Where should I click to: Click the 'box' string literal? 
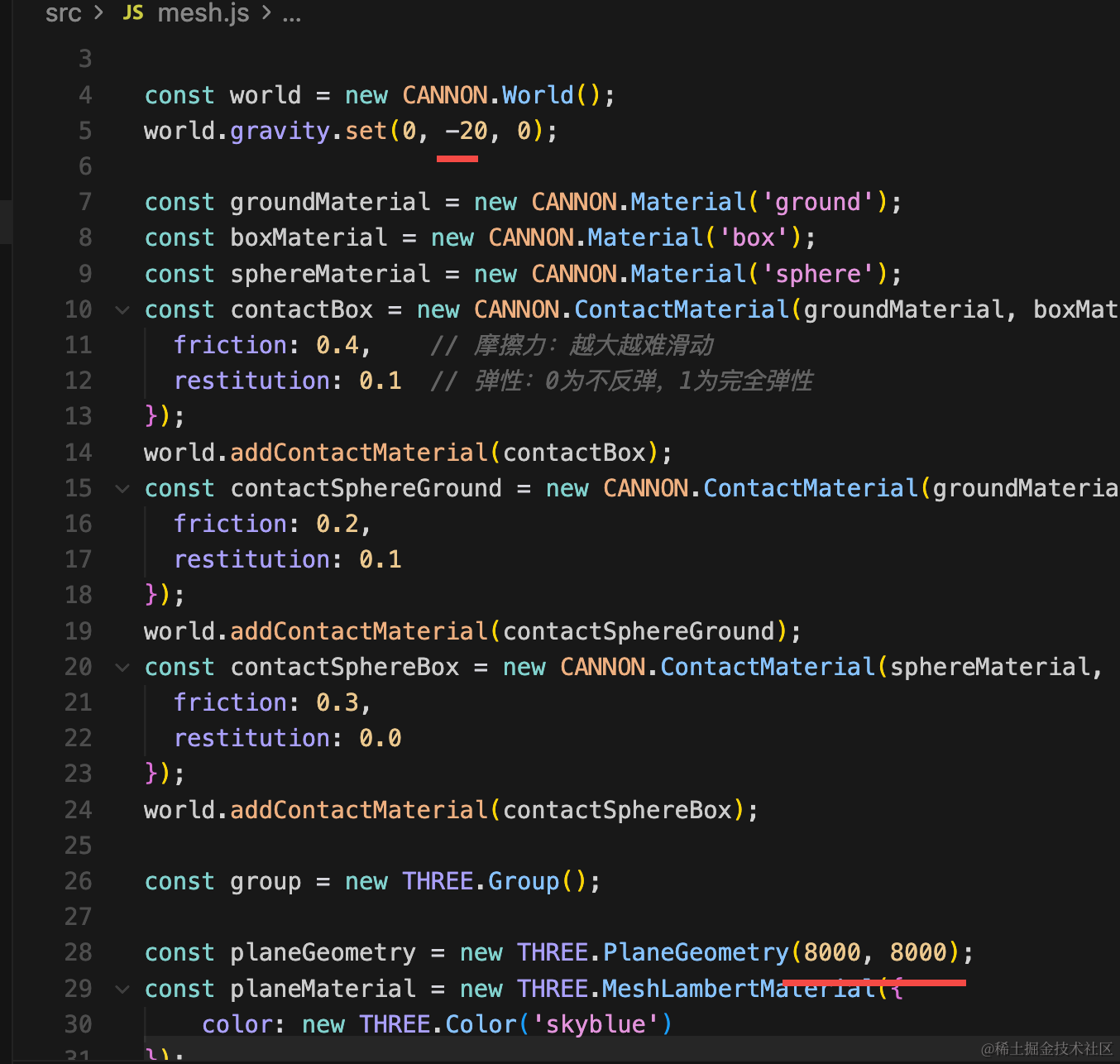coord(753,237)
